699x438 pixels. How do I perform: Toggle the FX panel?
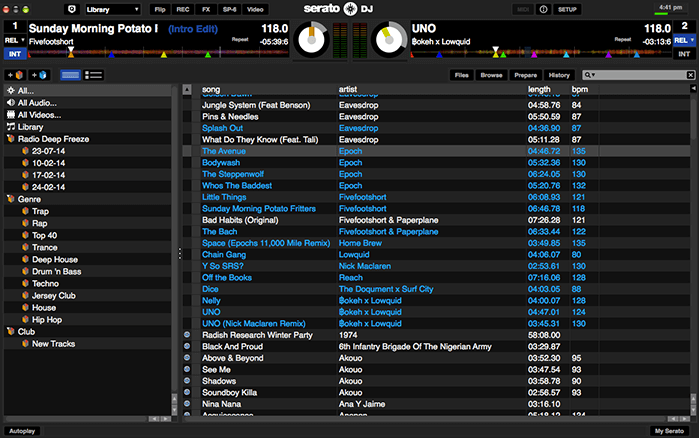click(206, 9)
